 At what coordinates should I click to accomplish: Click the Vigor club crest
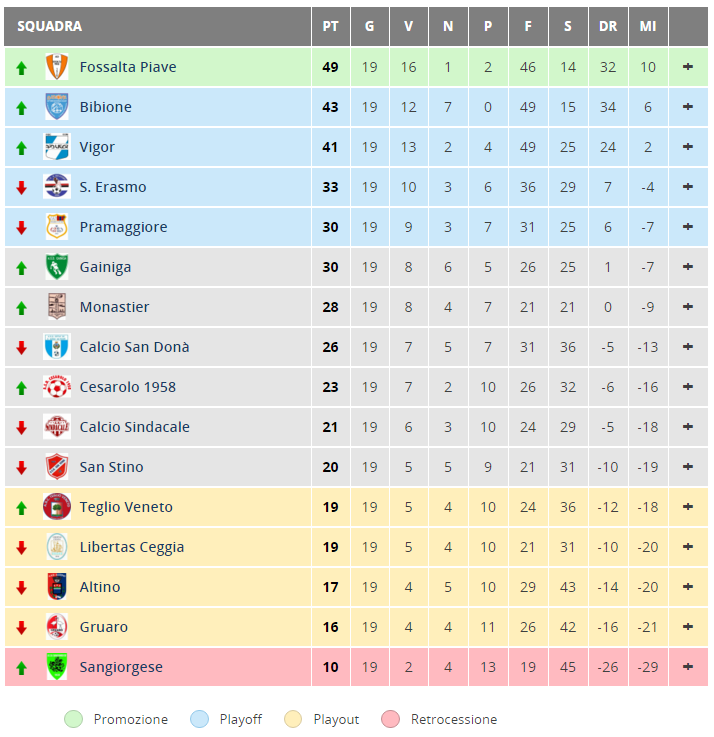(x=57, y=147)
